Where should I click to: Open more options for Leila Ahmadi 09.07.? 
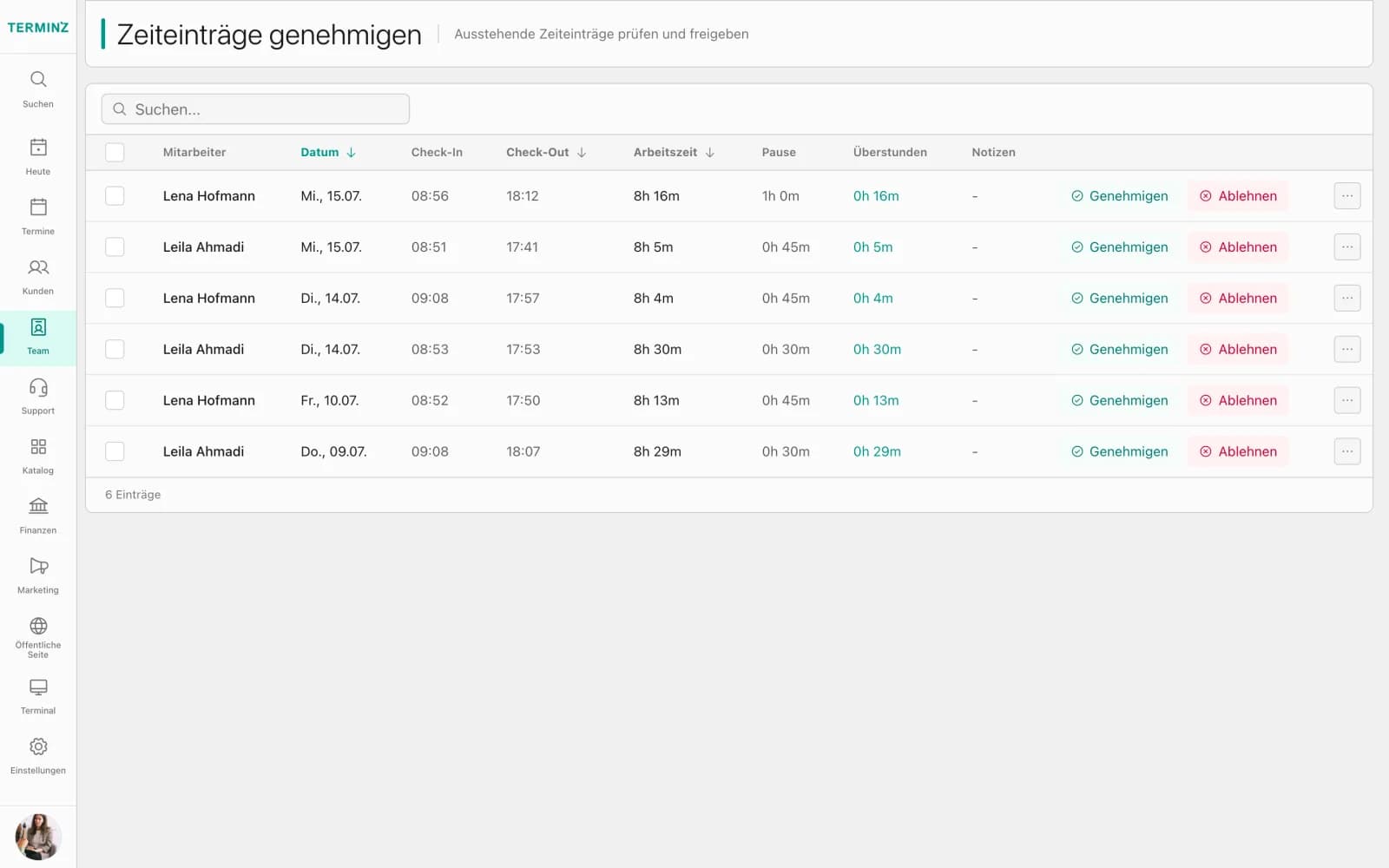click(1347, 451)
